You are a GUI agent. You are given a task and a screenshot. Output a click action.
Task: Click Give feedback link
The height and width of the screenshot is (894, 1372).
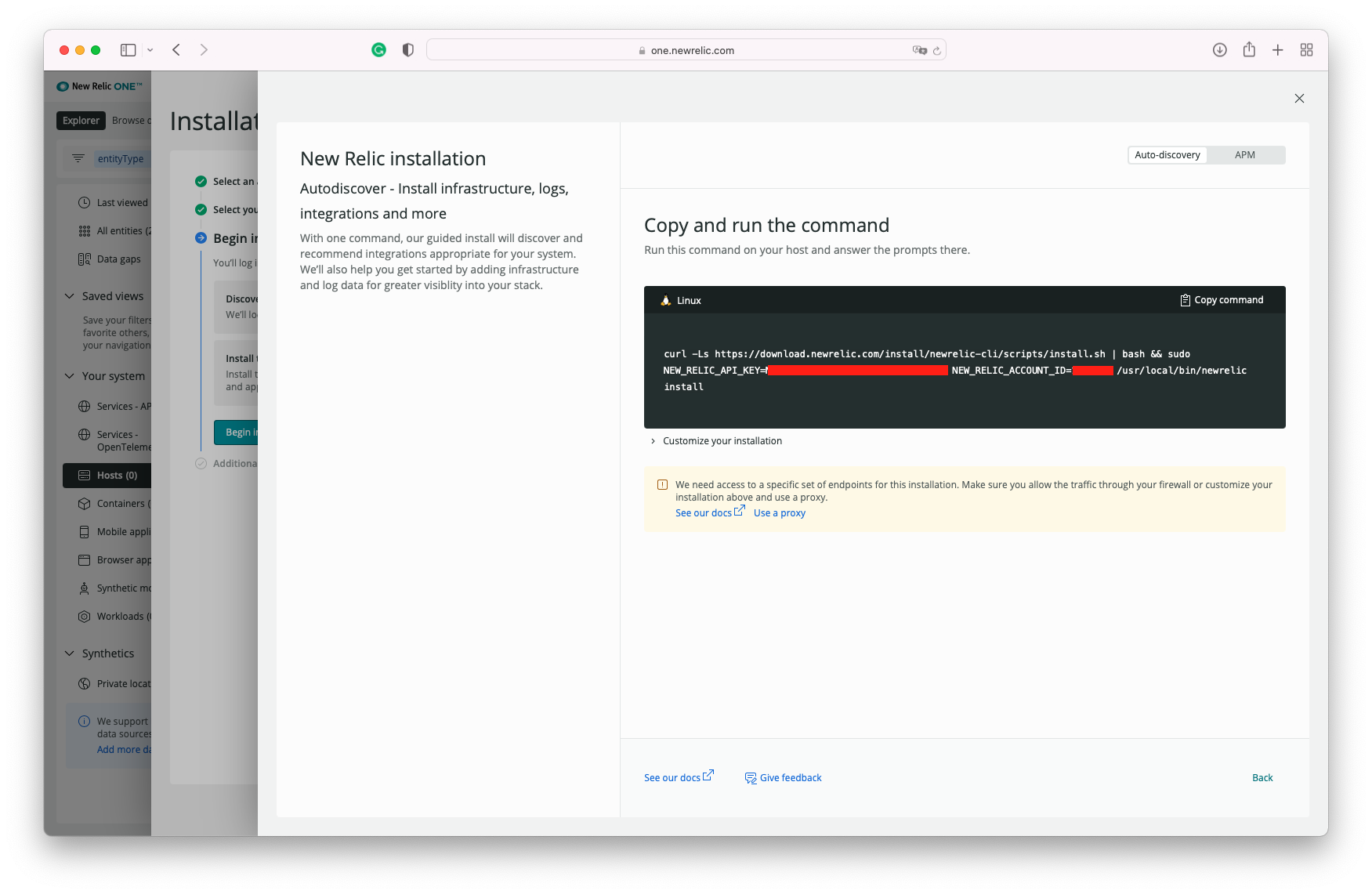(783, 778)
